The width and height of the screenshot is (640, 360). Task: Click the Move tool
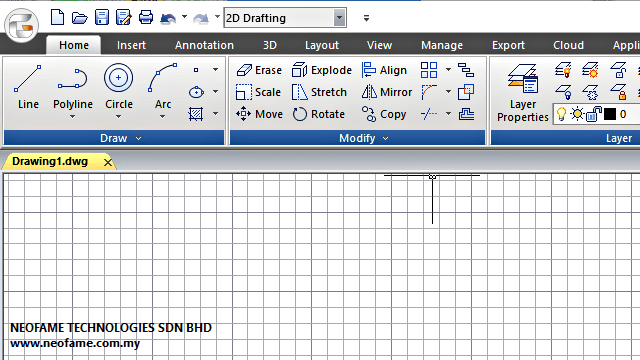[x=260, y=114]
